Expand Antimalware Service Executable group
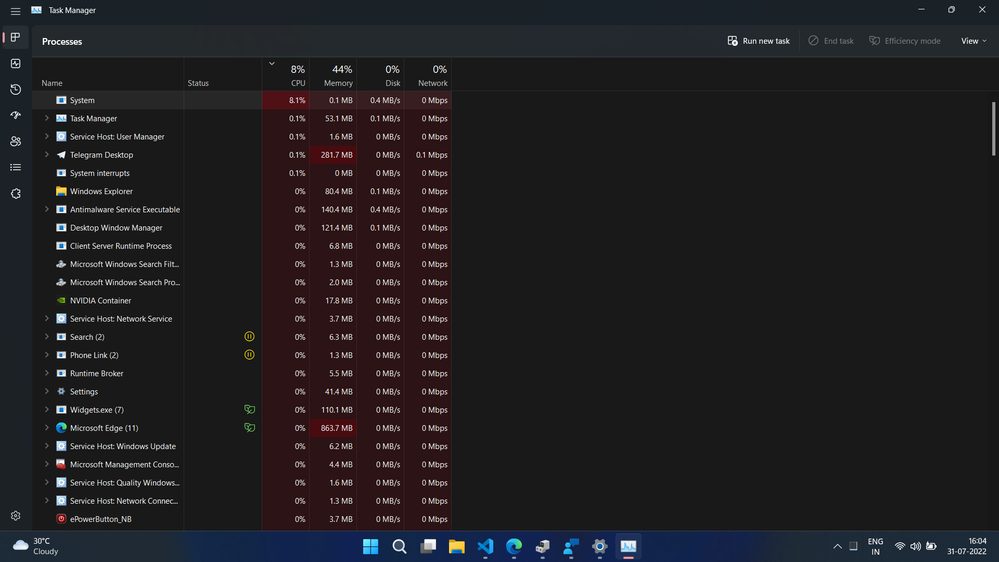999x562 pixels. coord(47,210)
